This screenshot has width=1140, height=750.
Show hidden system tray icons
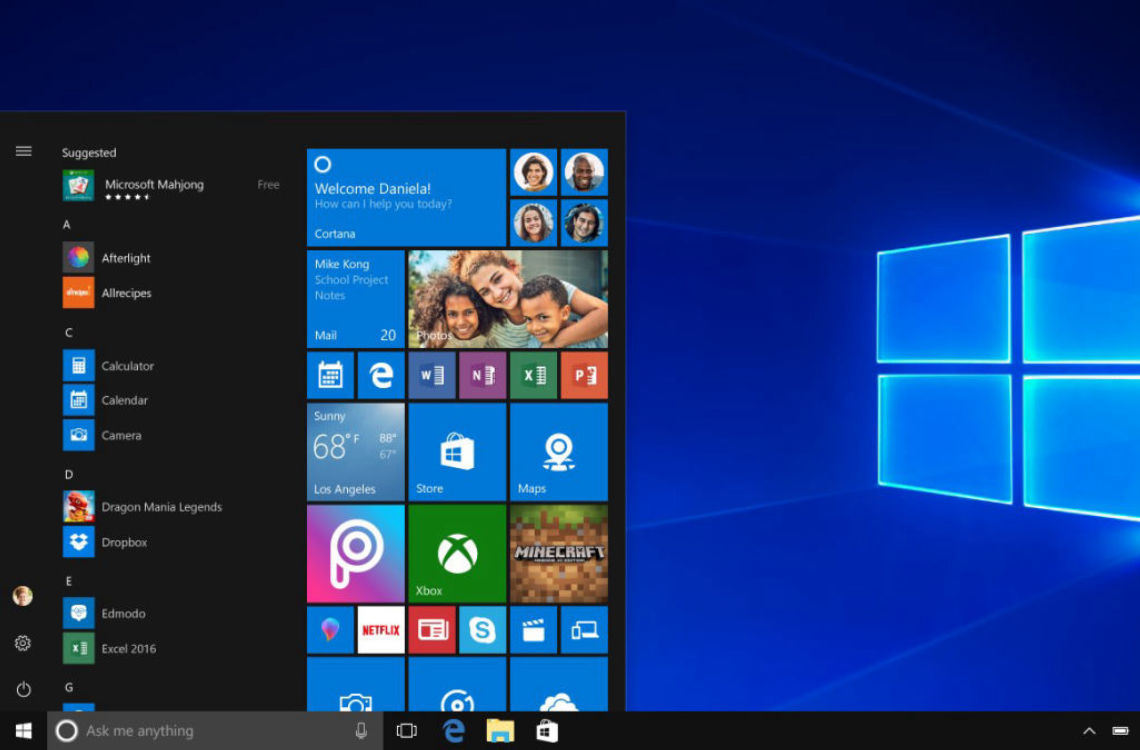click(x=1089, y=731)
